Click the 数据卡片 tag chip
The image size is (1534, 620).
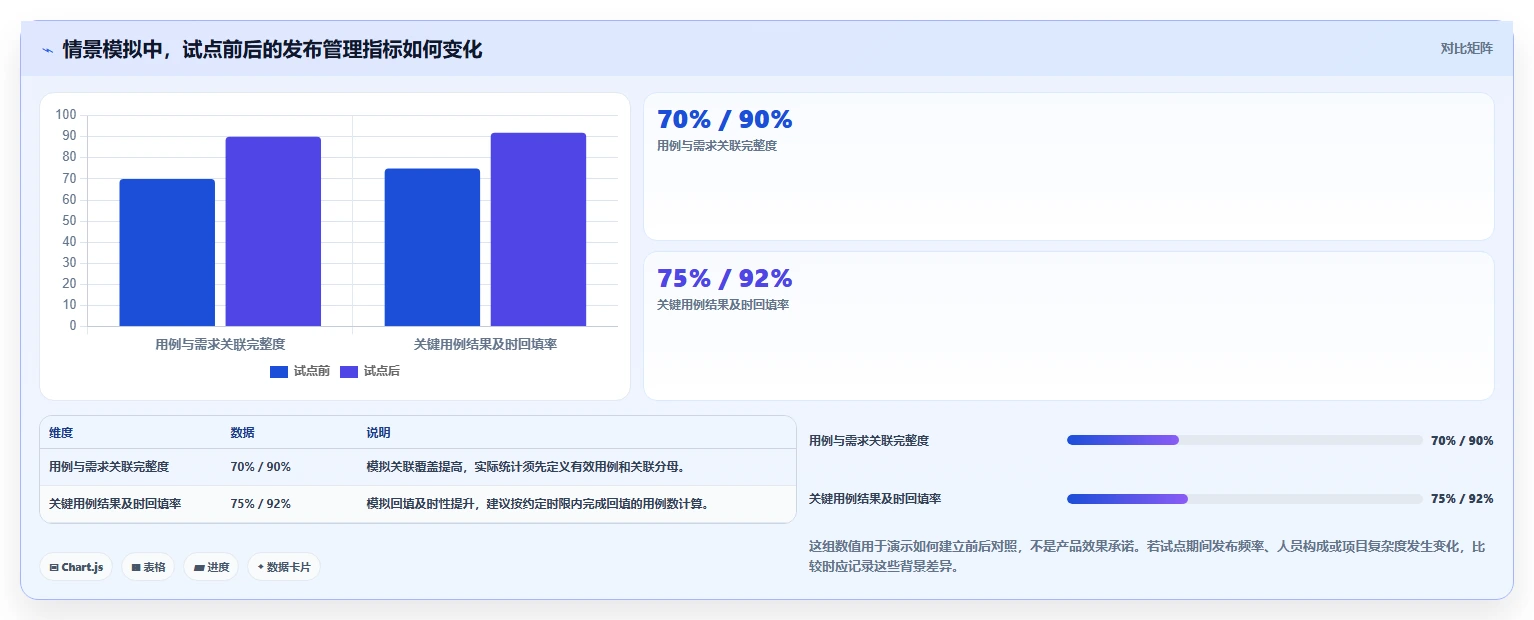pos(284,567)
